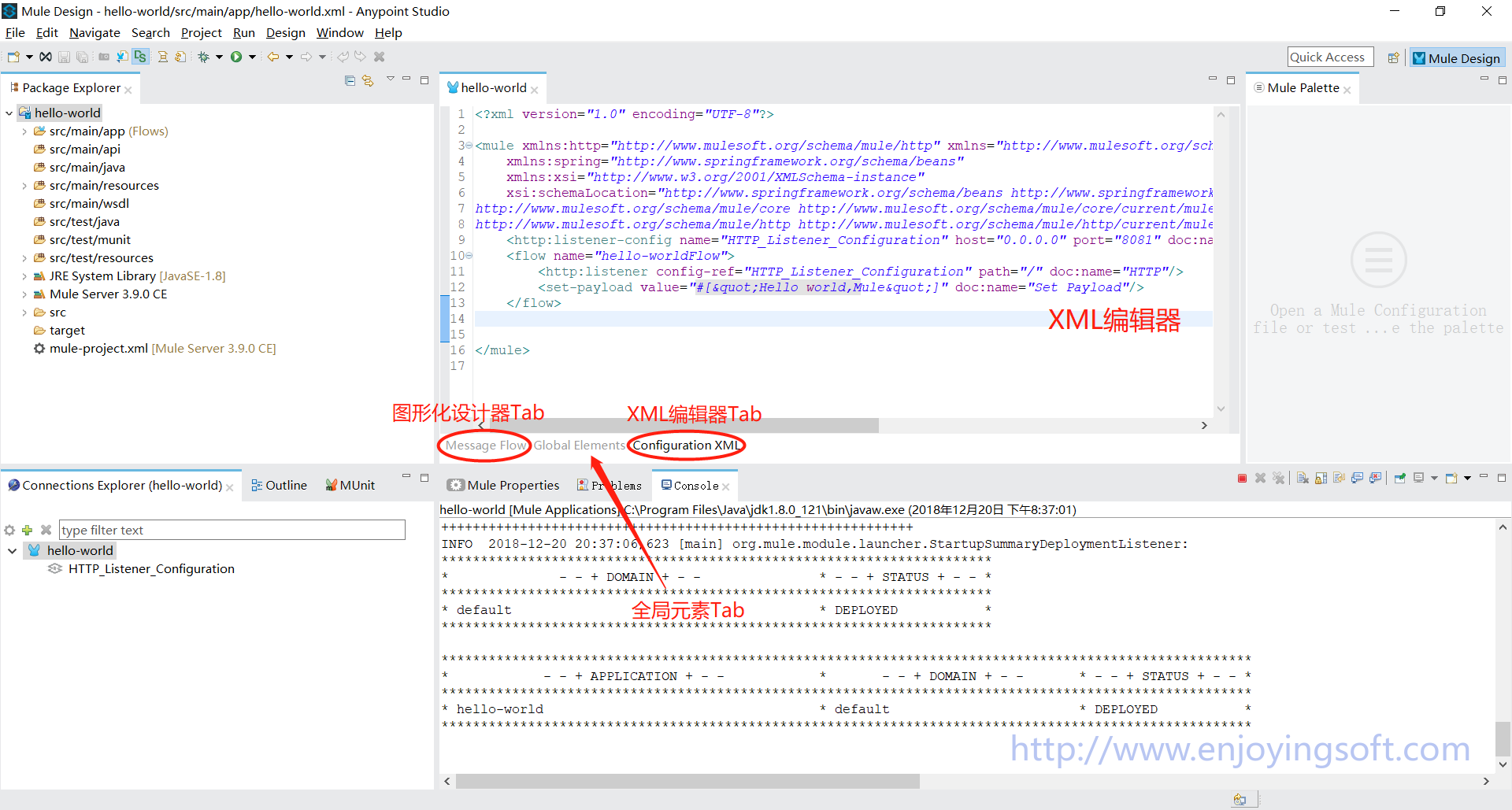Click the Anypoint Exchange infinity icon
This screenshot has height=810, width=1512.
(x=46, y=57)
